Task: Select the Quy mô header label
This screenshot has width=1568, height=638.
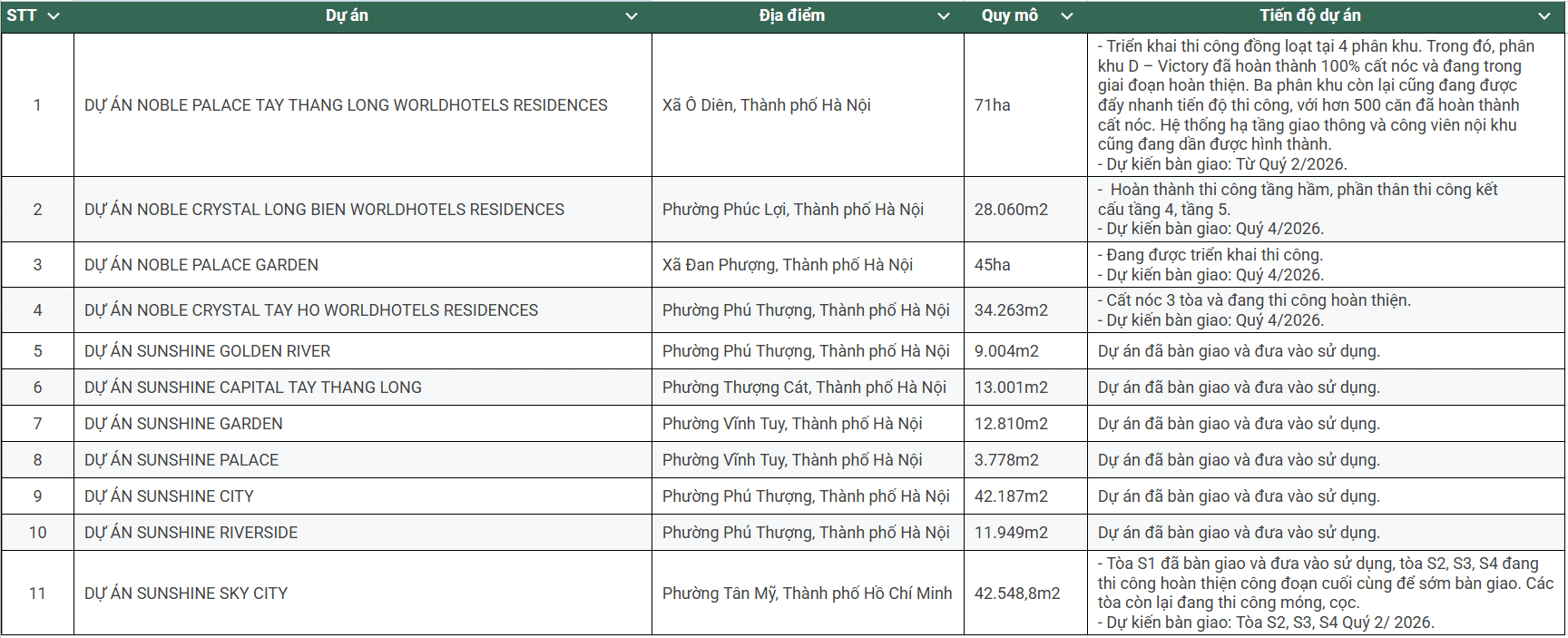Action: [1010, 15]
